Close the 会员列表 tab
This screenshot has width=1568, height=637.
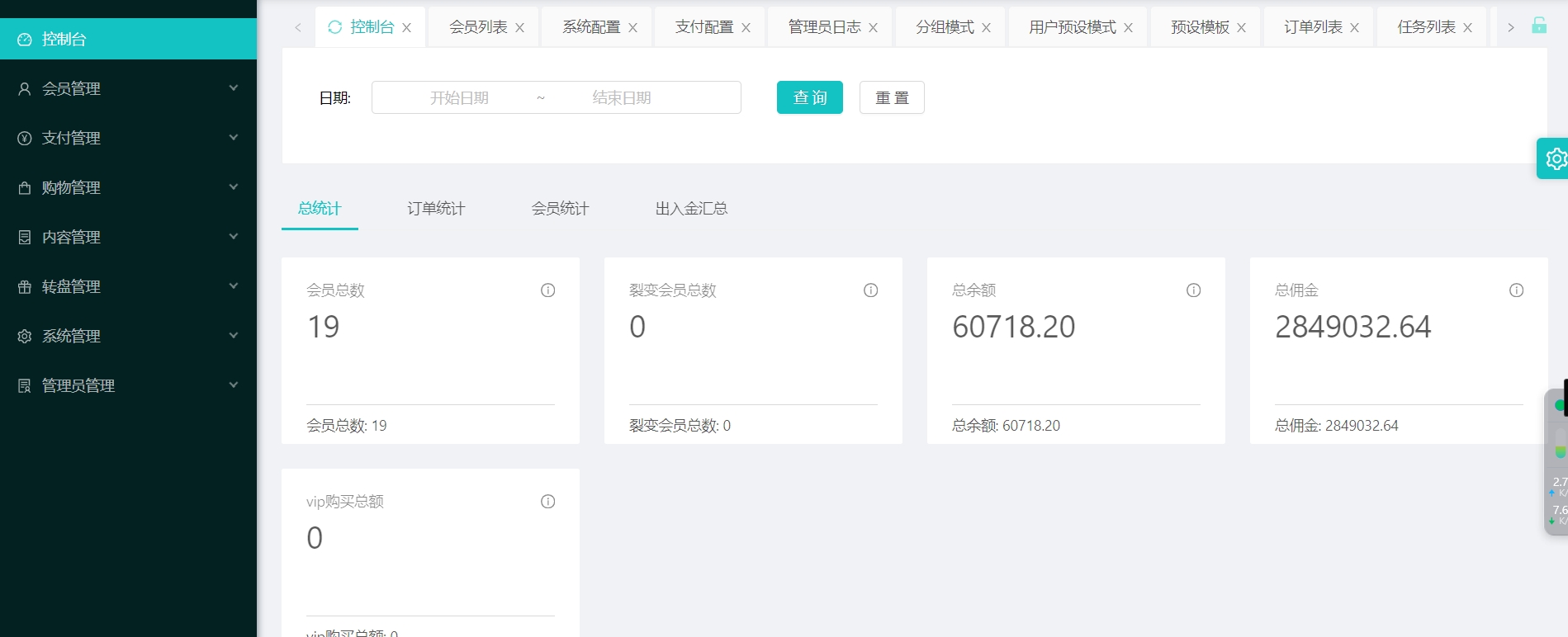(519, 28)
